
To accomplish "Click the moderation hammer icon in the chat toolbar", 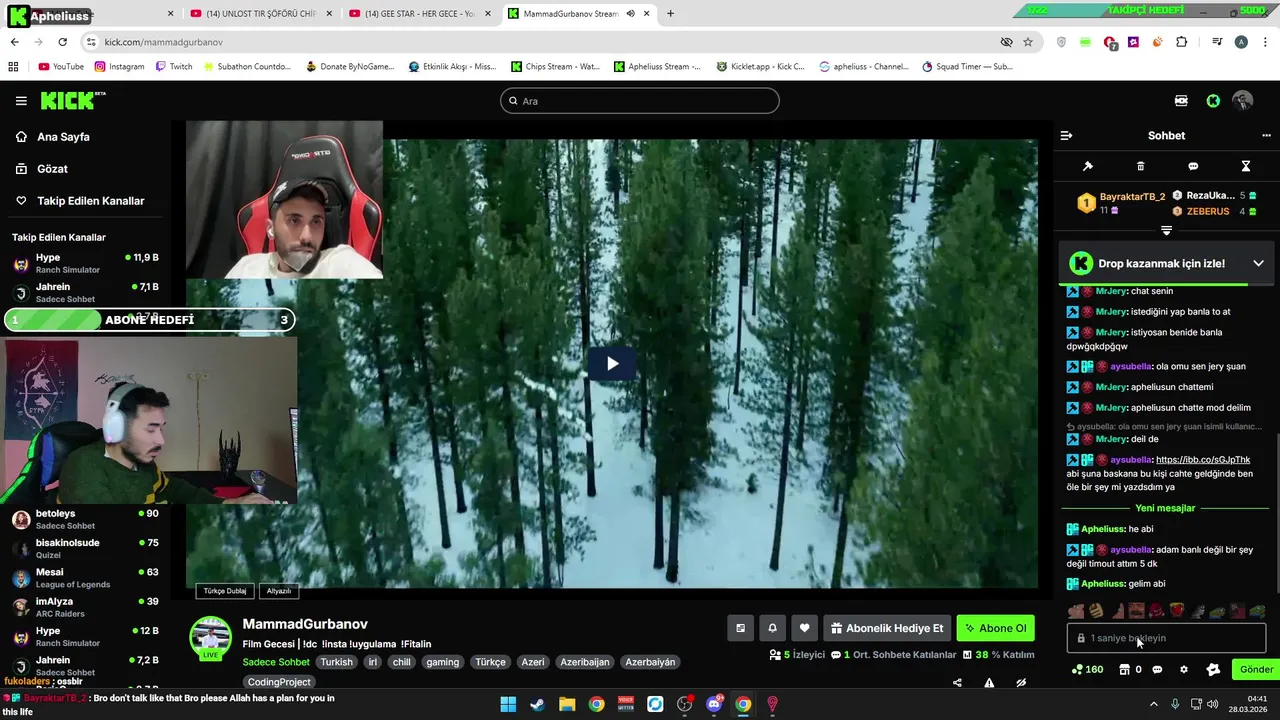I will point(1088,166).
